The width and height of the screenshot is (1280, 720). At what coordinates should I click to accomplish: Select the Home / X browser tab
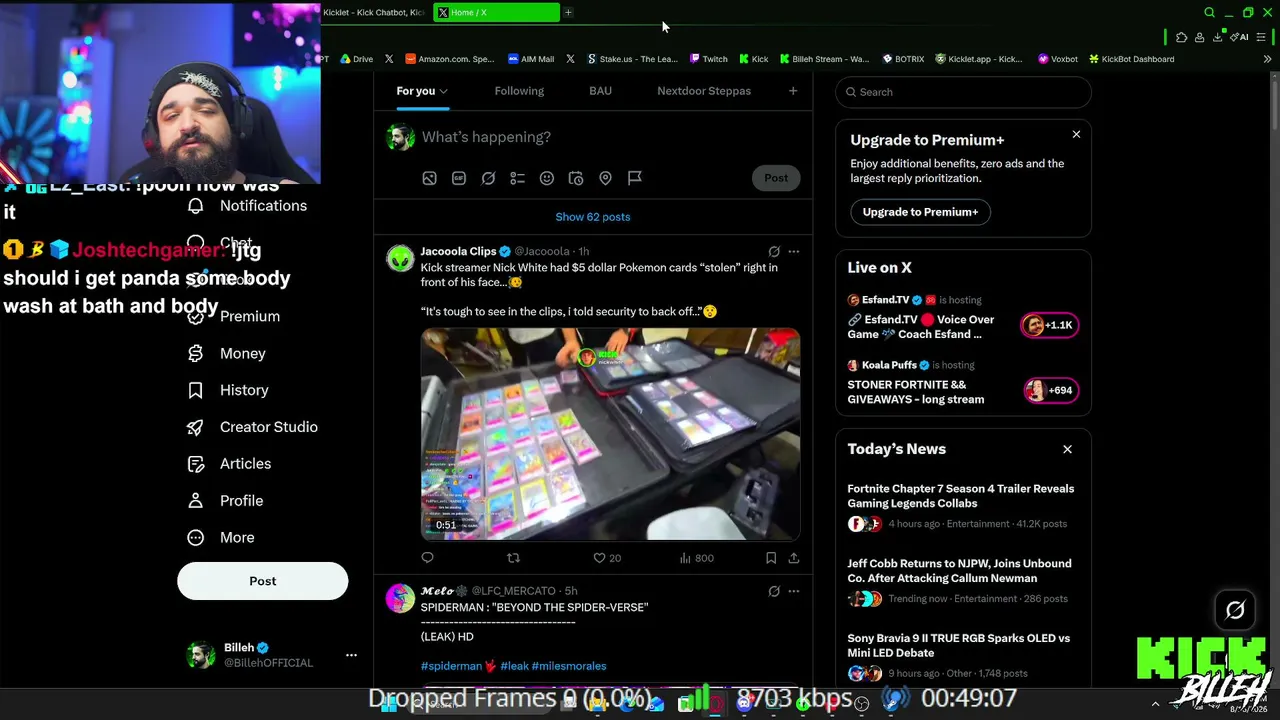point(497,13)
